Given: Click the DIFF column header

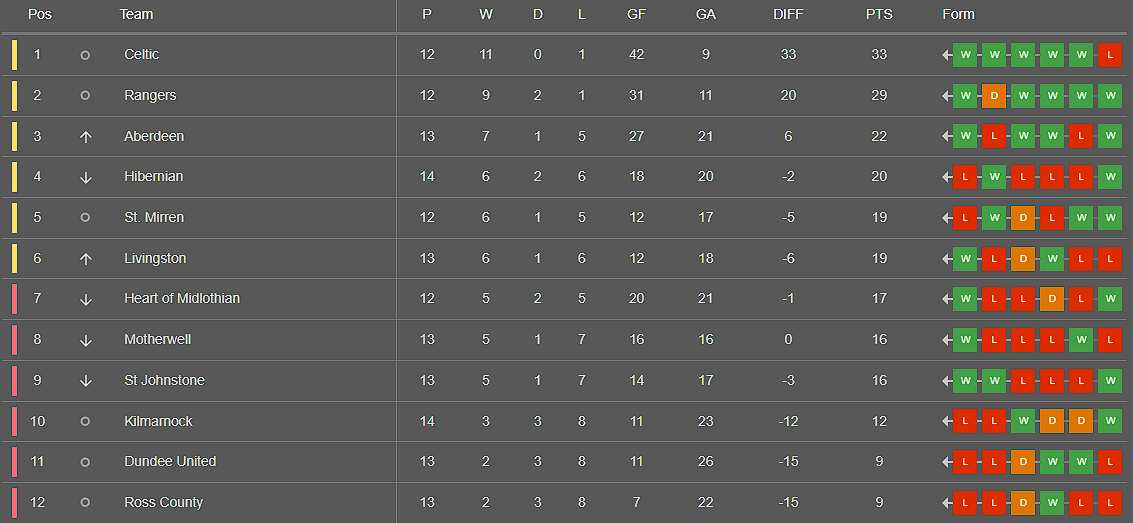Looking at the screenshot, I should (x=788, y=14).
